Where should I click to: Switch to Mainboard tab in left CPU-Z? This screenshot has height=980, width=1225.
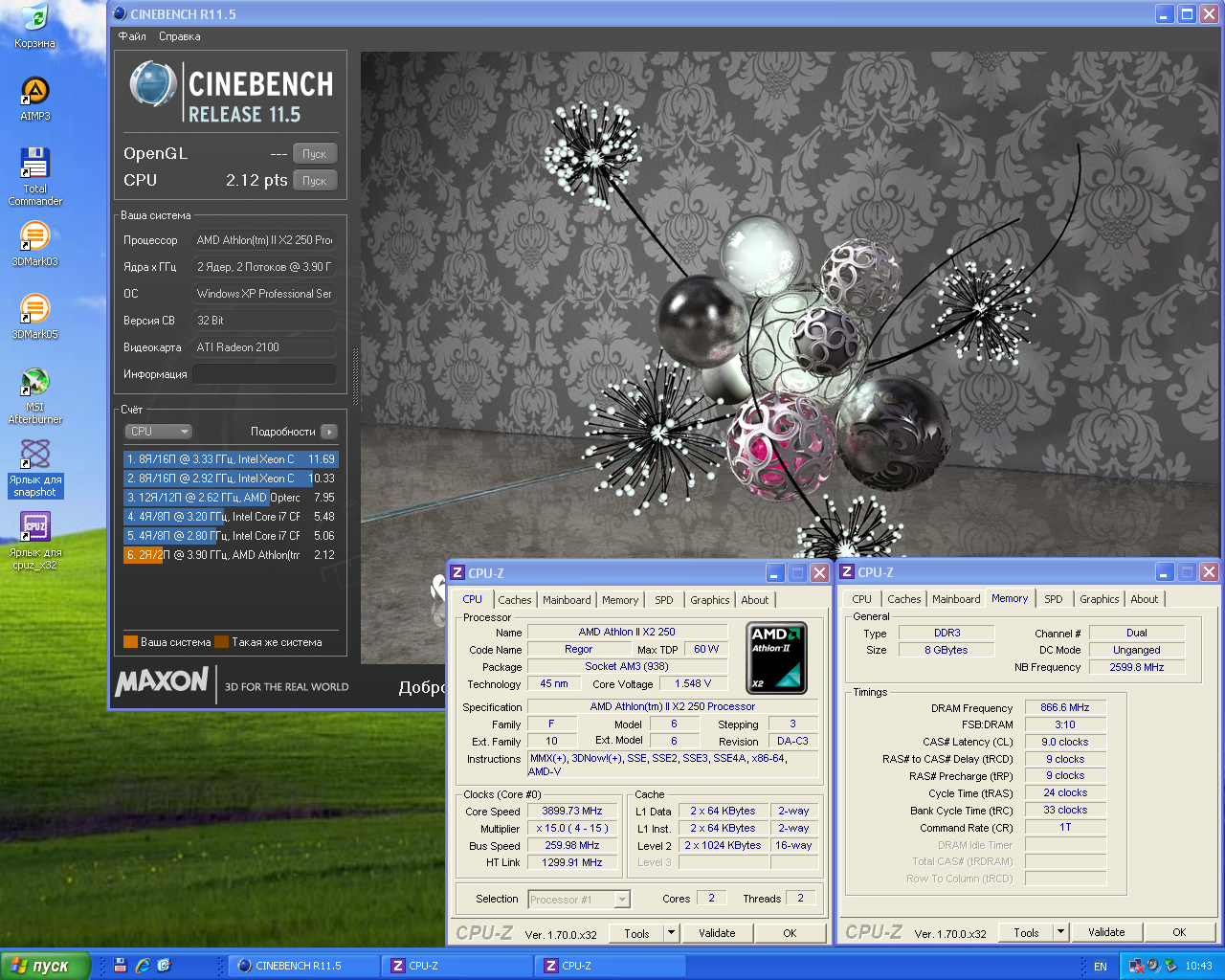567,600
